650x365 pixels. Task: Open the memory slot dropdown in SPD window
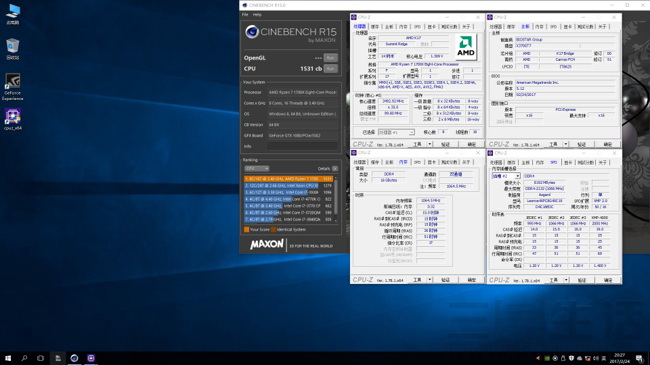[506, 176]
